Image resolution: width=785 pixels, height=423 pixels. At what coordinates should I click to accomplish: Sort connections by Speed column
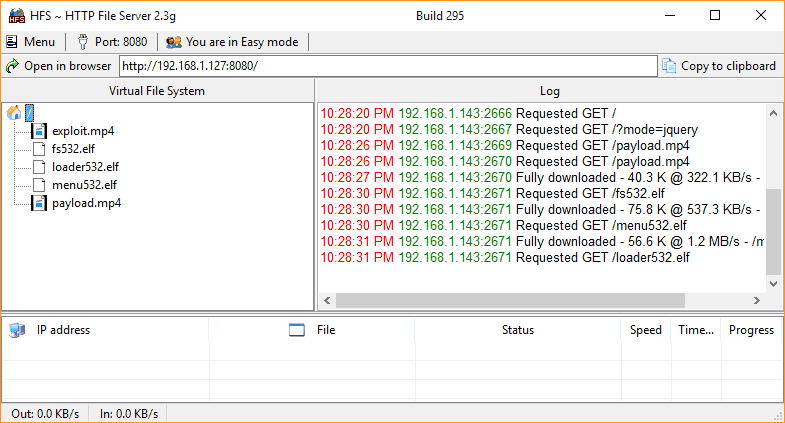646,330
